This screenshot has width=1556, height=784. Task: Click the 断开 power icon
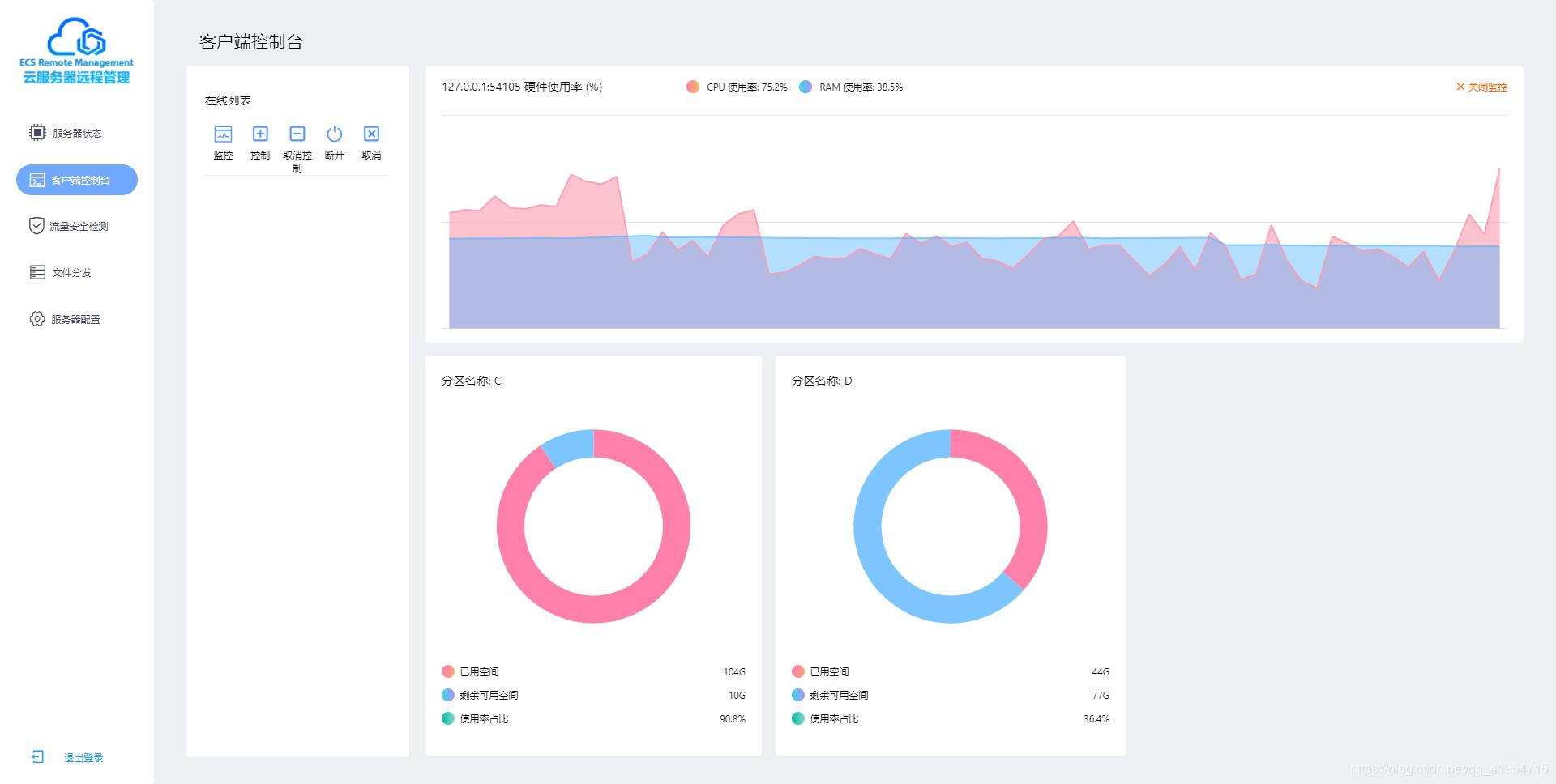(334, 134)
